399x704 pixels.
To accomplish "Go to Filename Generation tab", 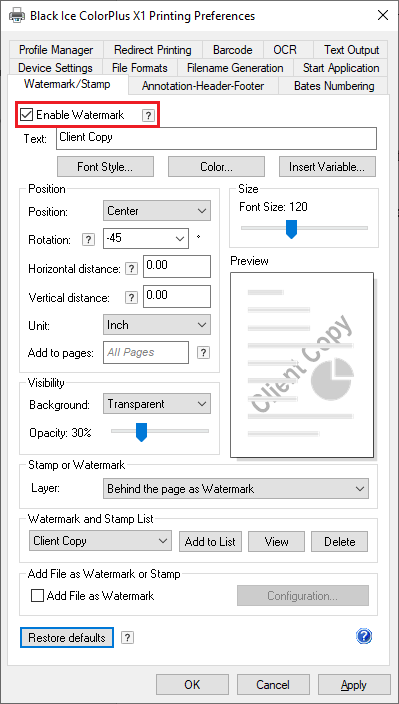I will (235, 68).
